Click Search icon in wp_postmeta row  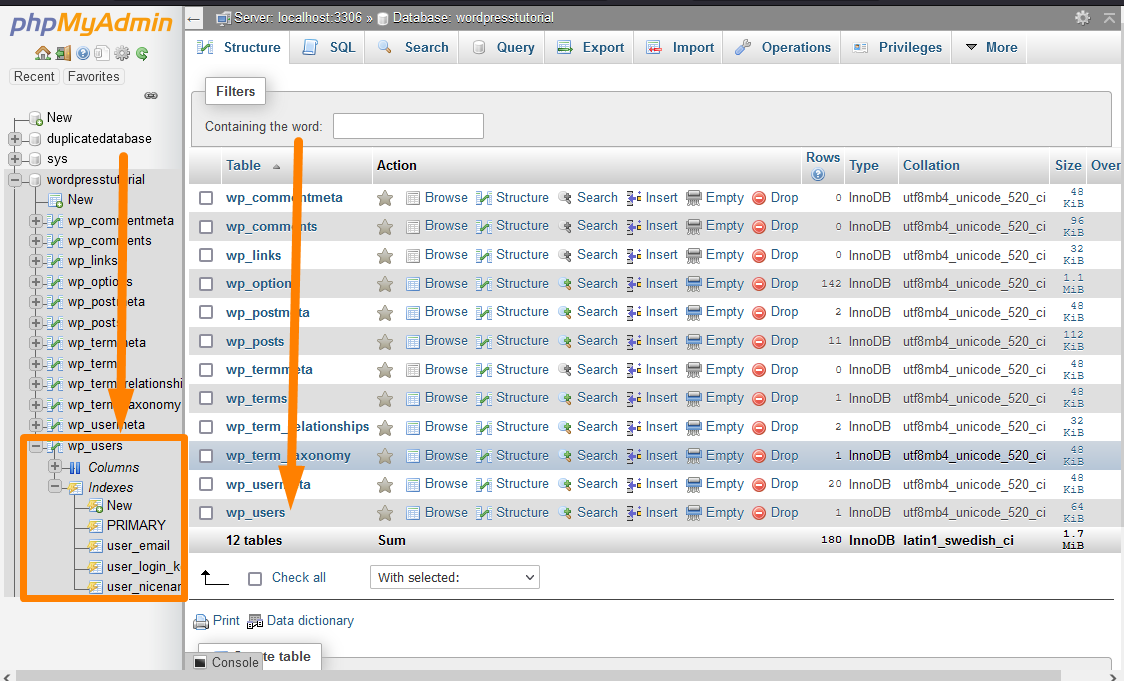tap(565, 313)
